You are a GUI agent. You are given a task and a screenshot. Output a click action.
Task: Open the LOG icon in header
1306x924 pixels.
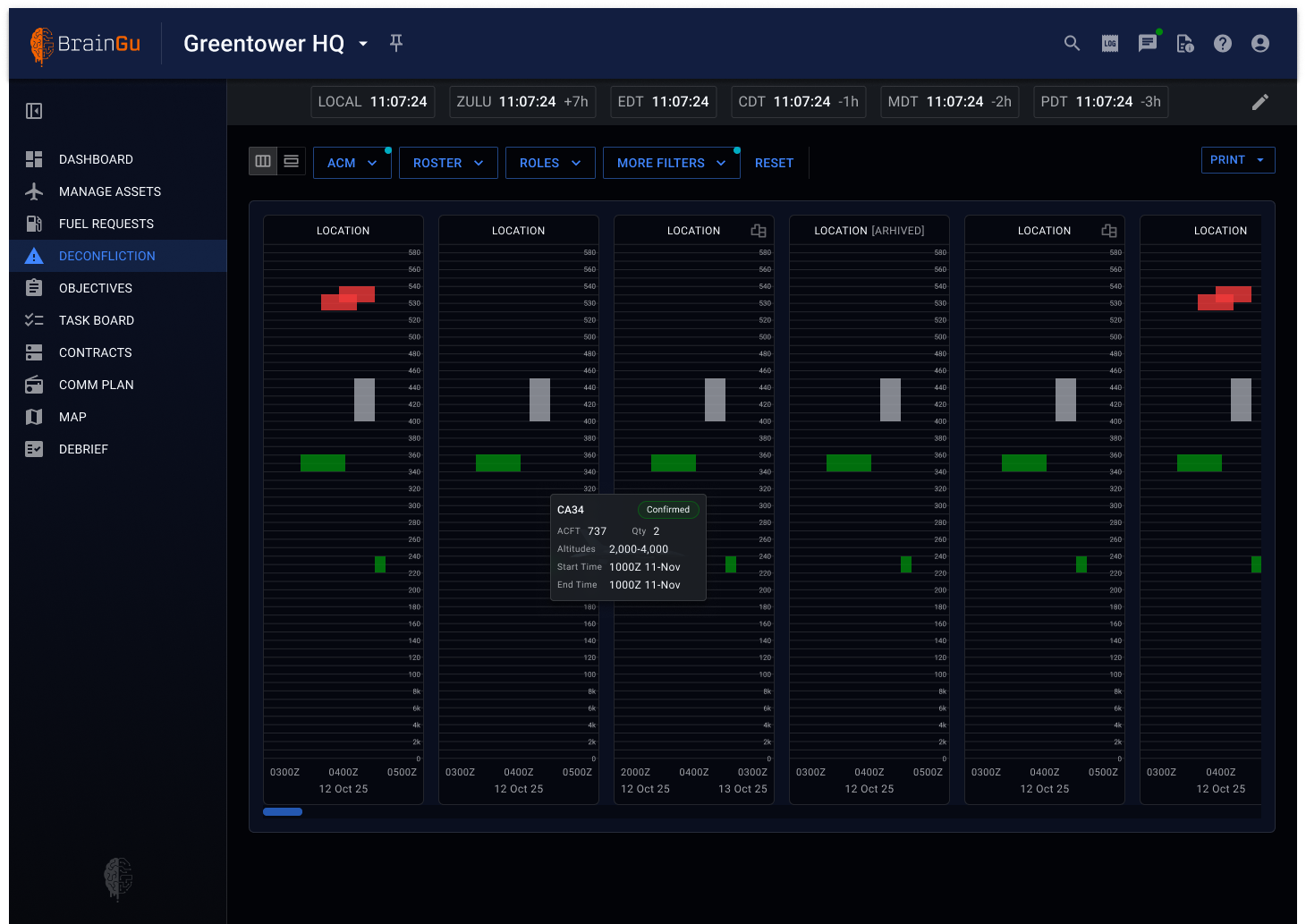pyautogui.click(x=1110, y=43)
